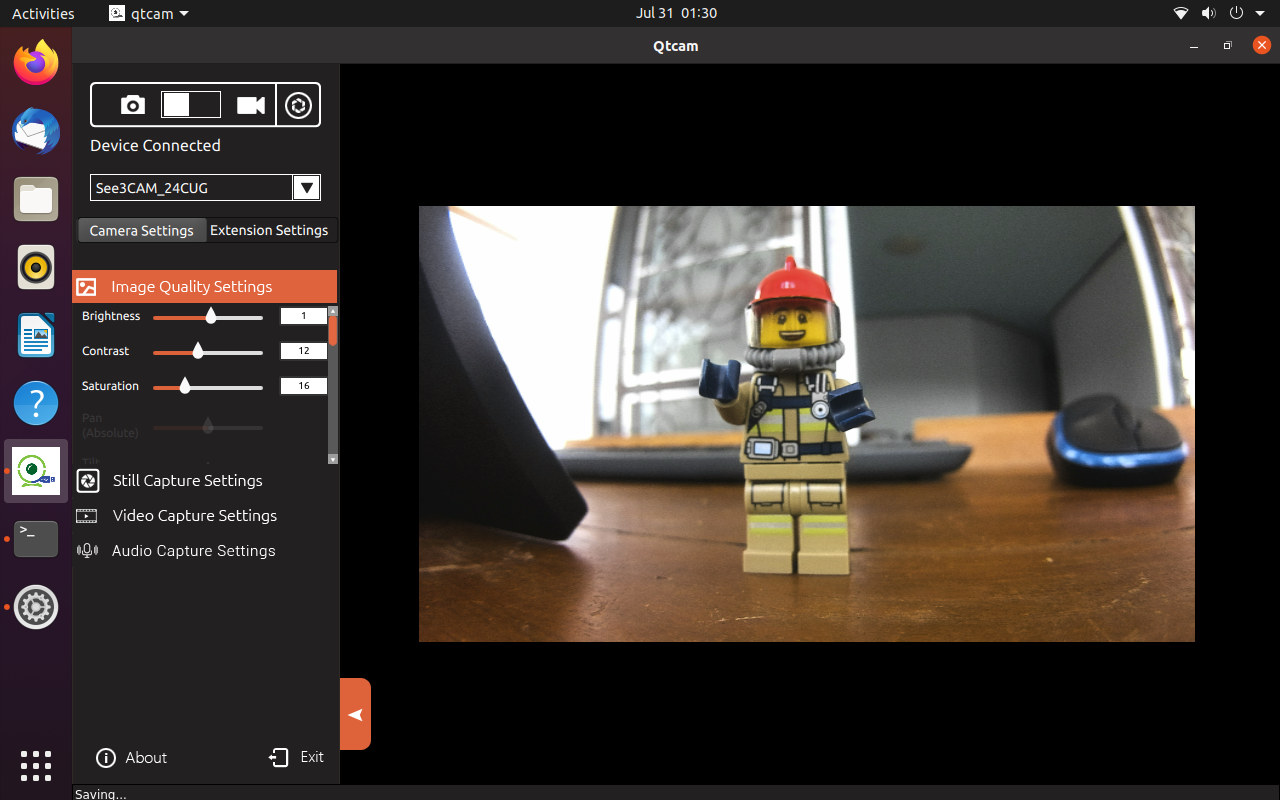The image size is (1280, 800).
Task: Select the still photo camera icon
Action: [x=133, y=105]
